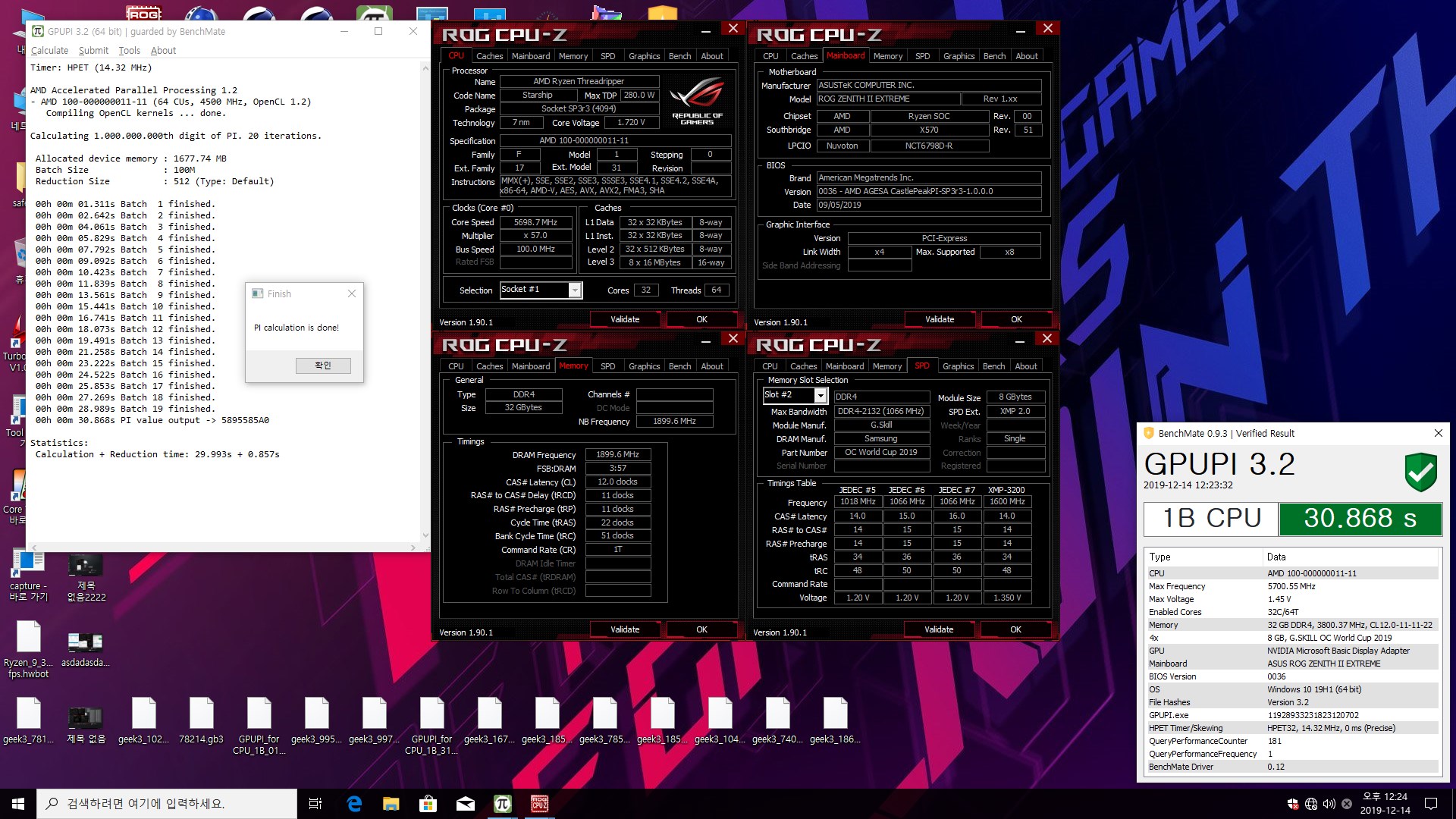
Task: Open GPUPI Calculate menu
Action: click(49, 51)
